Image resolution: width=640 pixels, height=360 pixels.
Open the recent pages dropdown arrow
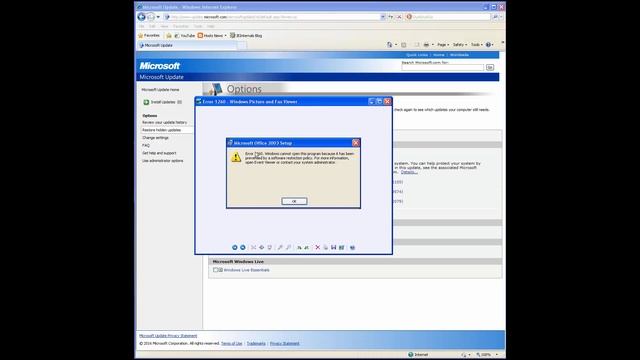pos(158,17)
